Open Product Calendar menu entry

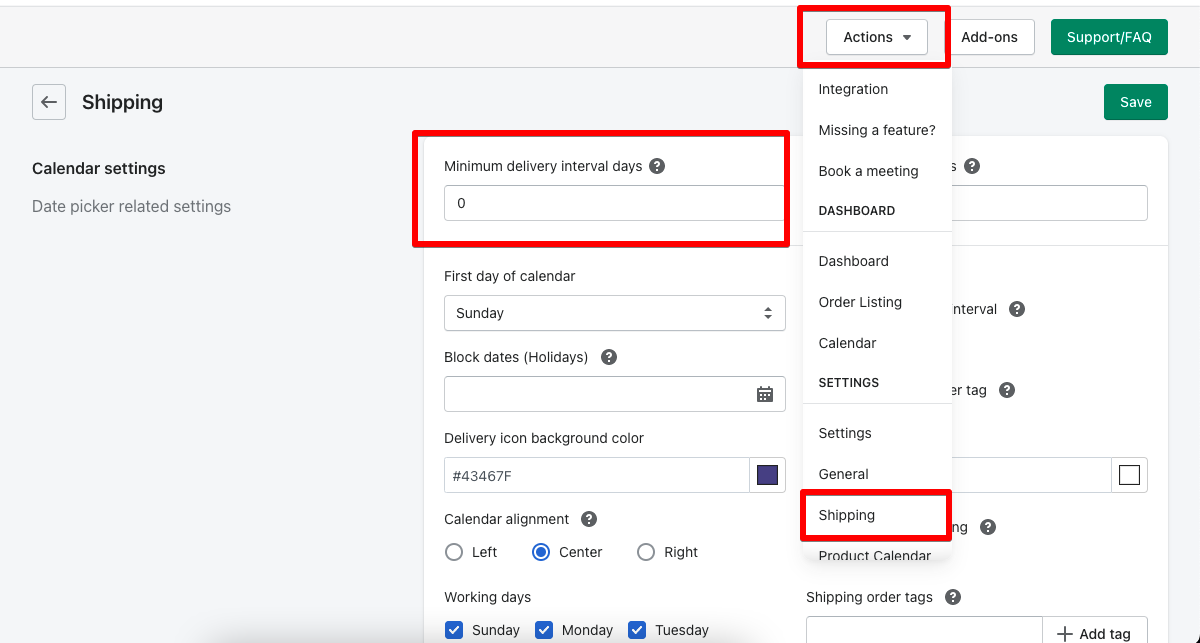[x=874, y=556]
